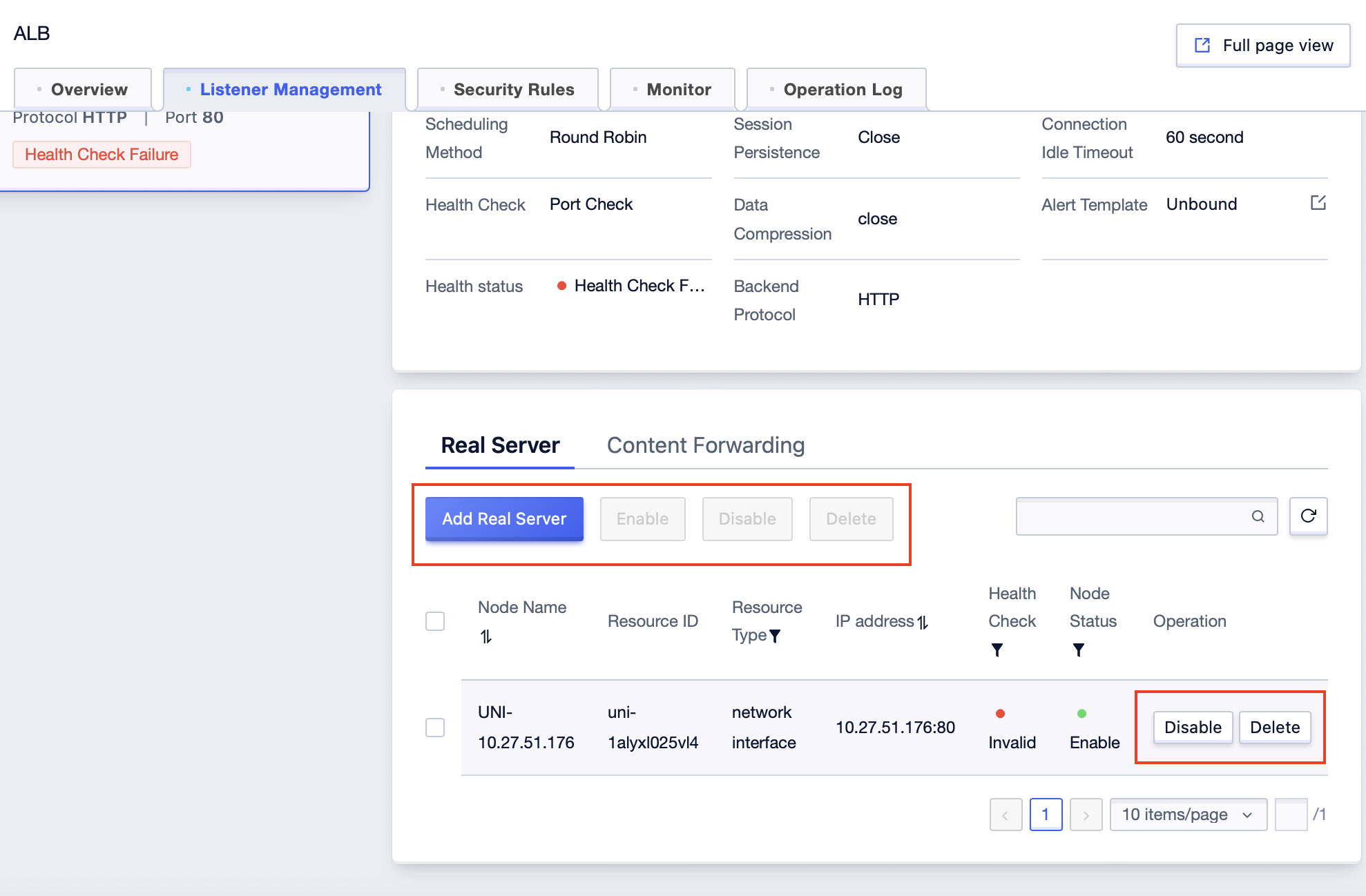Click resource ID uni-1alyxl025vl4
The height and width of the screenshot is (896, 1366).
[x=653, y=728]
